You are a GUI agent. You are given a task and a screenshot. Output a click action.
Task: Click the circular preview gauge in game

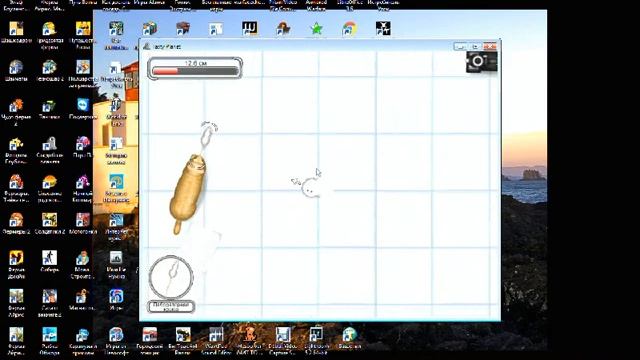[171, 278]
